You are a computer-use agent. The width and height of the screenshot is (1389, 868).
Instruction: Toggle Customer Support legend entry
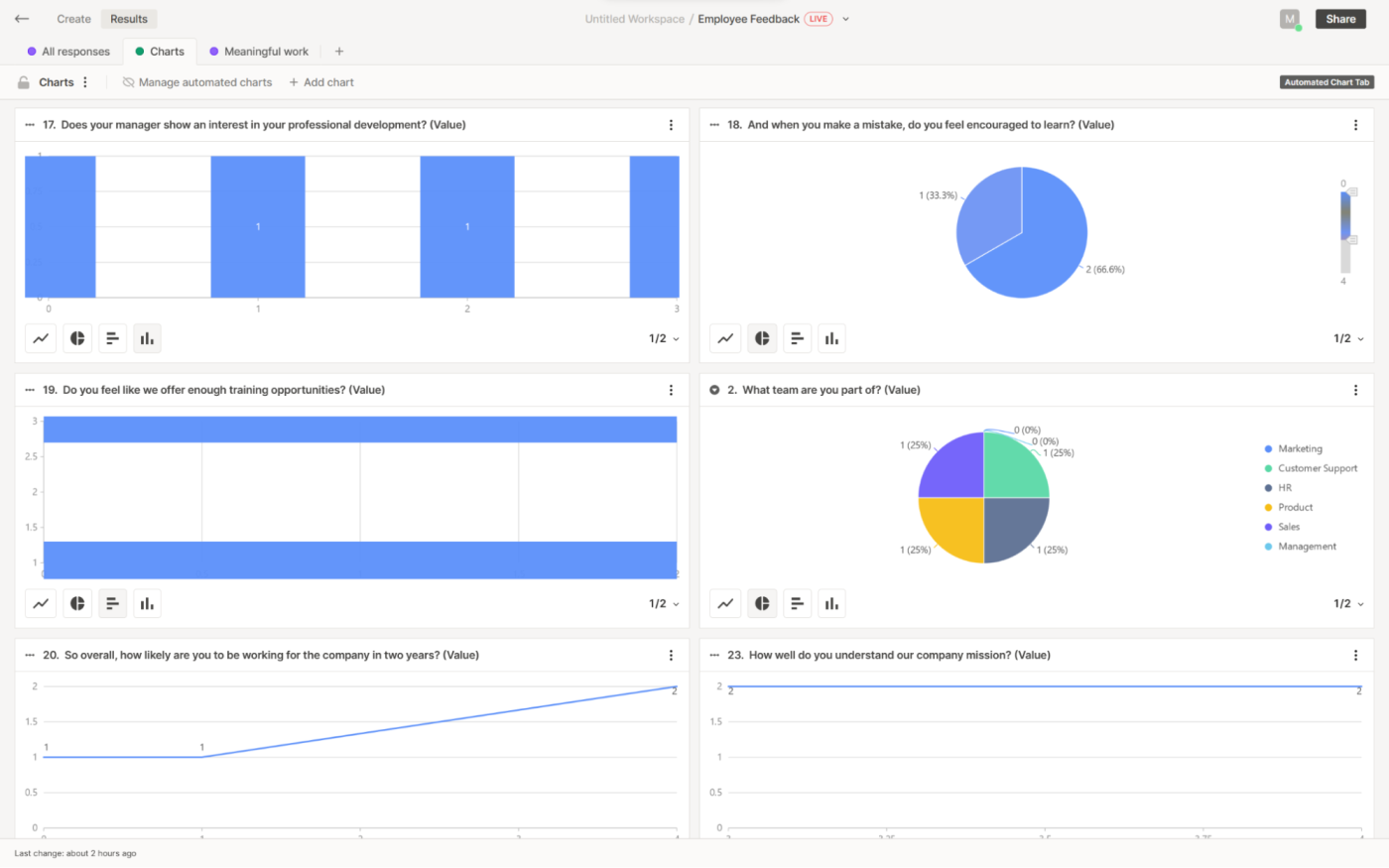[1317, 468]
